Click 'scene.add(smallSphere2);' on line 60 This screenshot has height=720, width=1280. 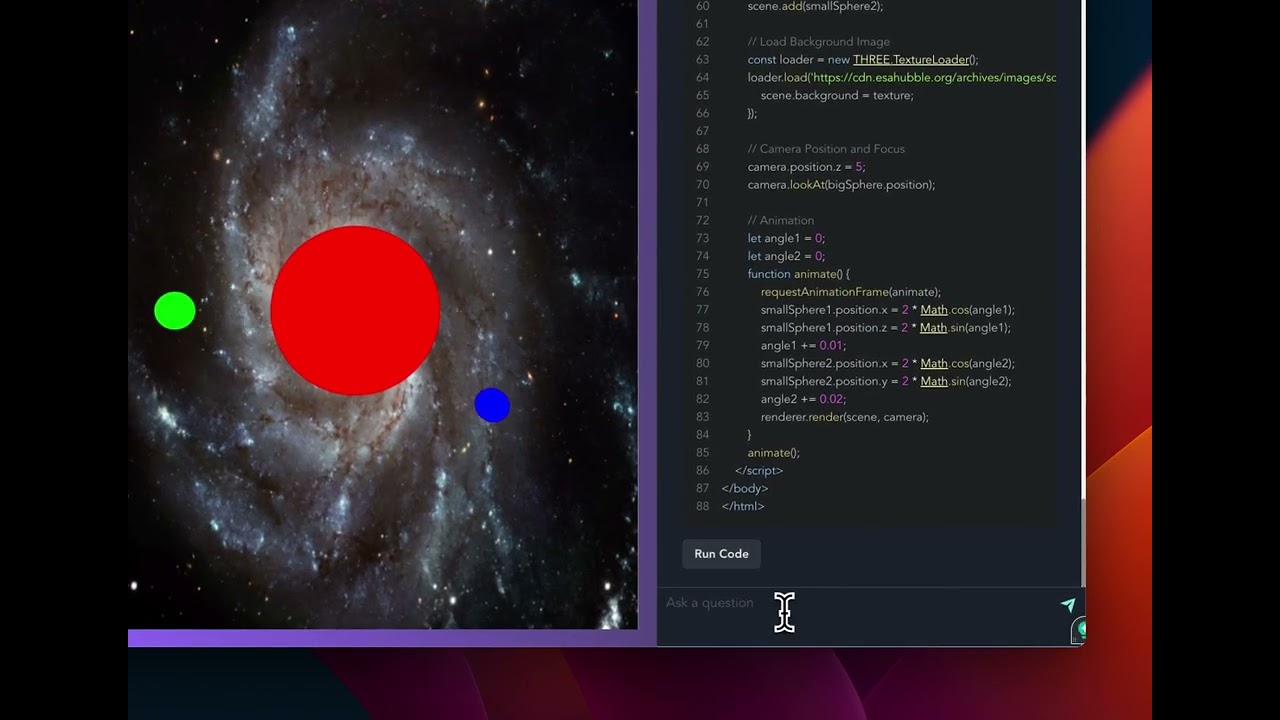[x=815, y=6]
